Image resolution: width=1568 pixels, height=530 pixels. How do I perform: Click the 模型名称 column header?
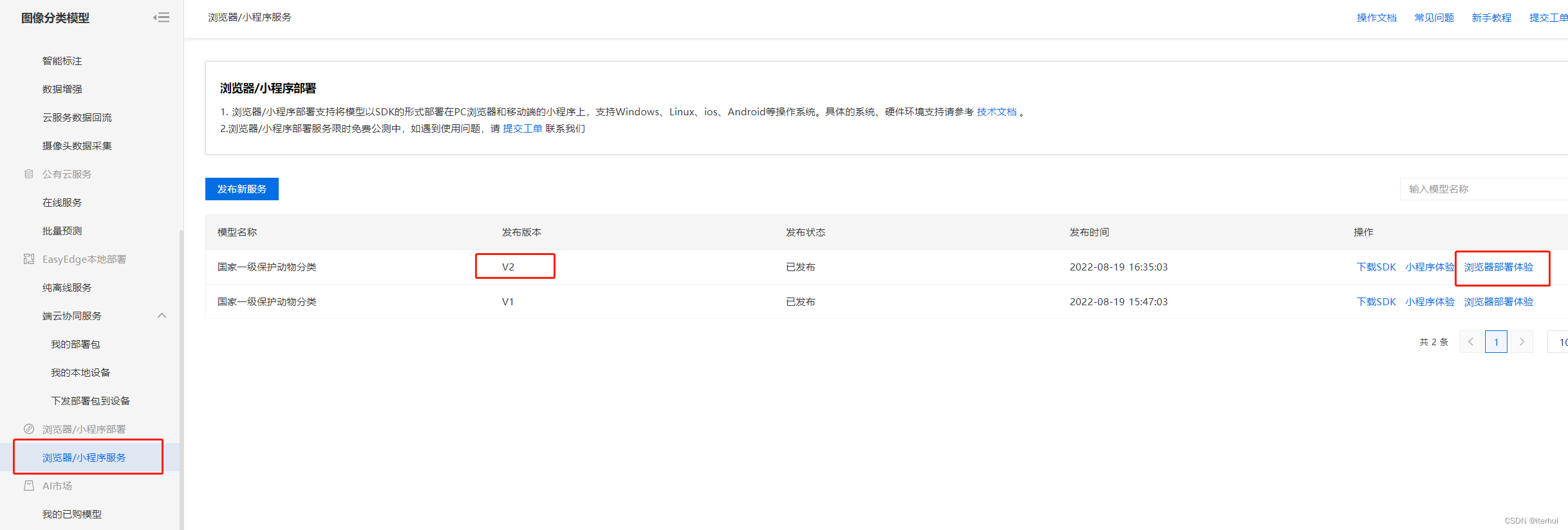(x=237, y=232)
